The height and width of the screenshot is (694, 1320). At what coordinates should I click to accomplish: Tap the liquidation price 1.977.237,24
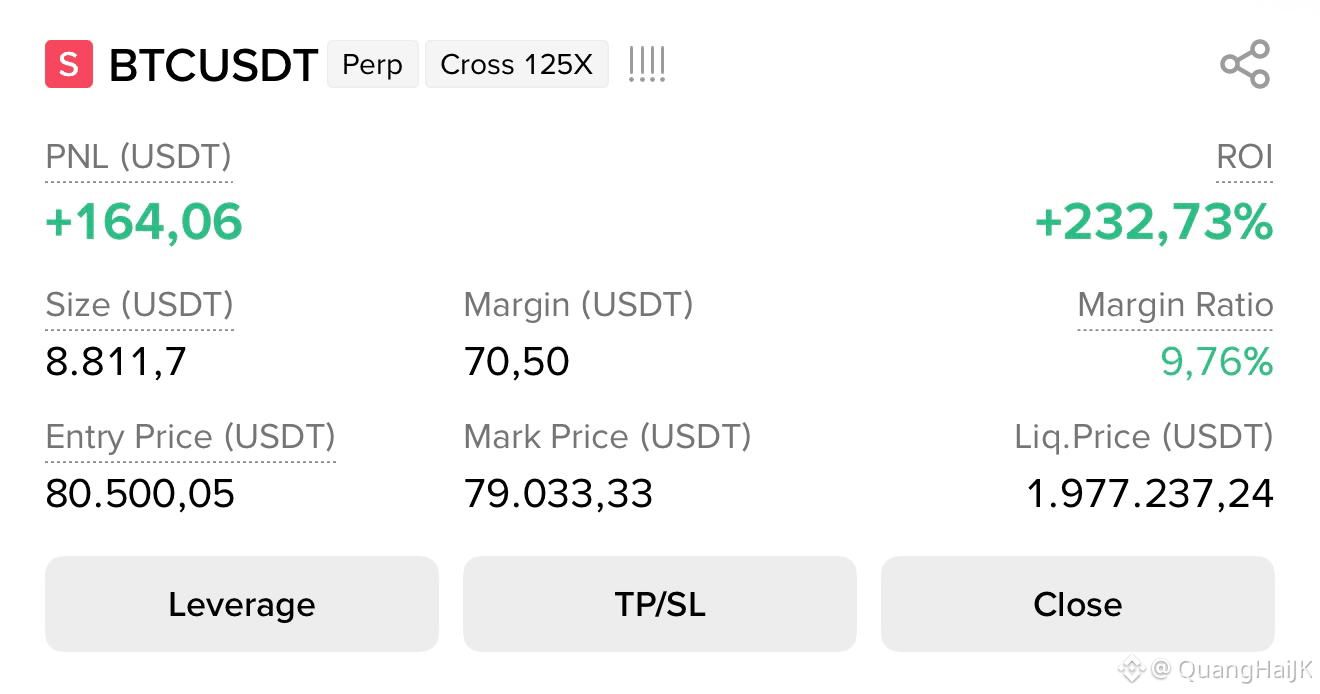click(1151, 493)
